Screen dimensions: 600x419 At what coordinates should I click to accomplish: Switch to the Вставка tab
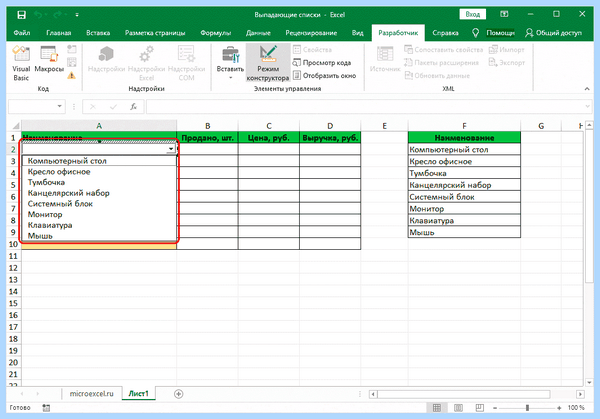(98, 33)
